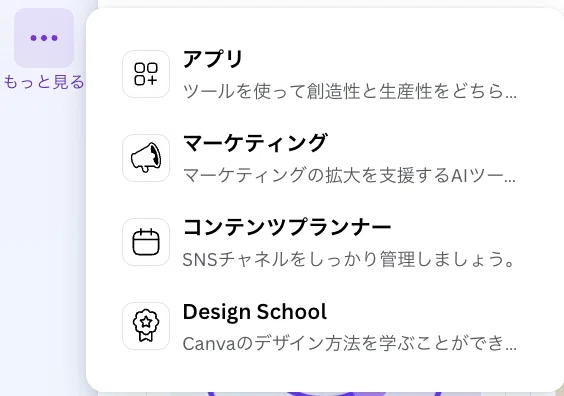Open the マーケティング menu entry
The image size is (564, 396).
255,143
